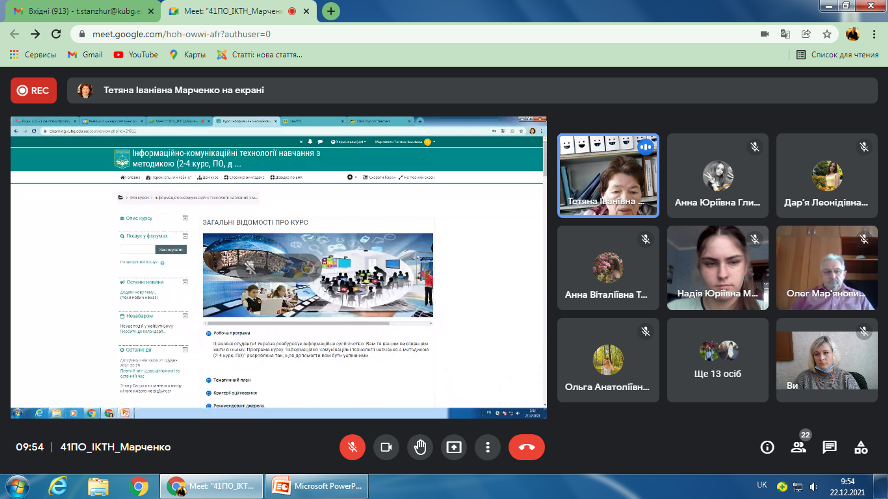Open the meeting details info icon
Screen dimensions: 888x499
pos(767,447)
